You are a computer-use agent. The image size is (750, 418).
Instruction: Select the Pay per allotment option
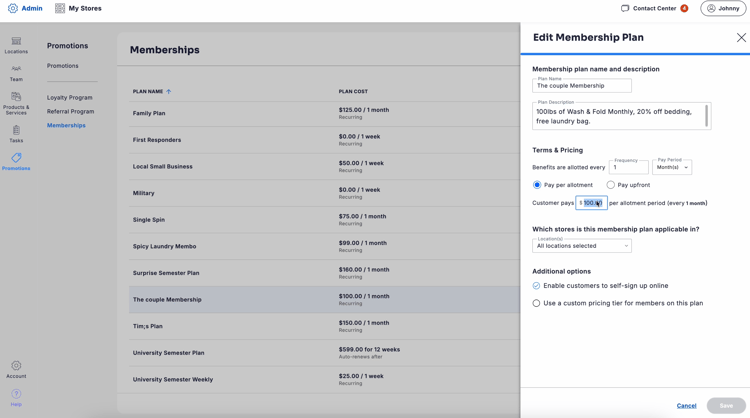(537, 185)
